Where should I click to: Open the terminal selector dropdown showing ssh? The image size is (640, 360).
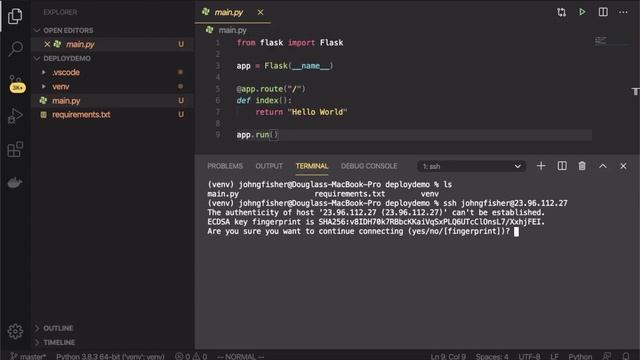(471, 166)
